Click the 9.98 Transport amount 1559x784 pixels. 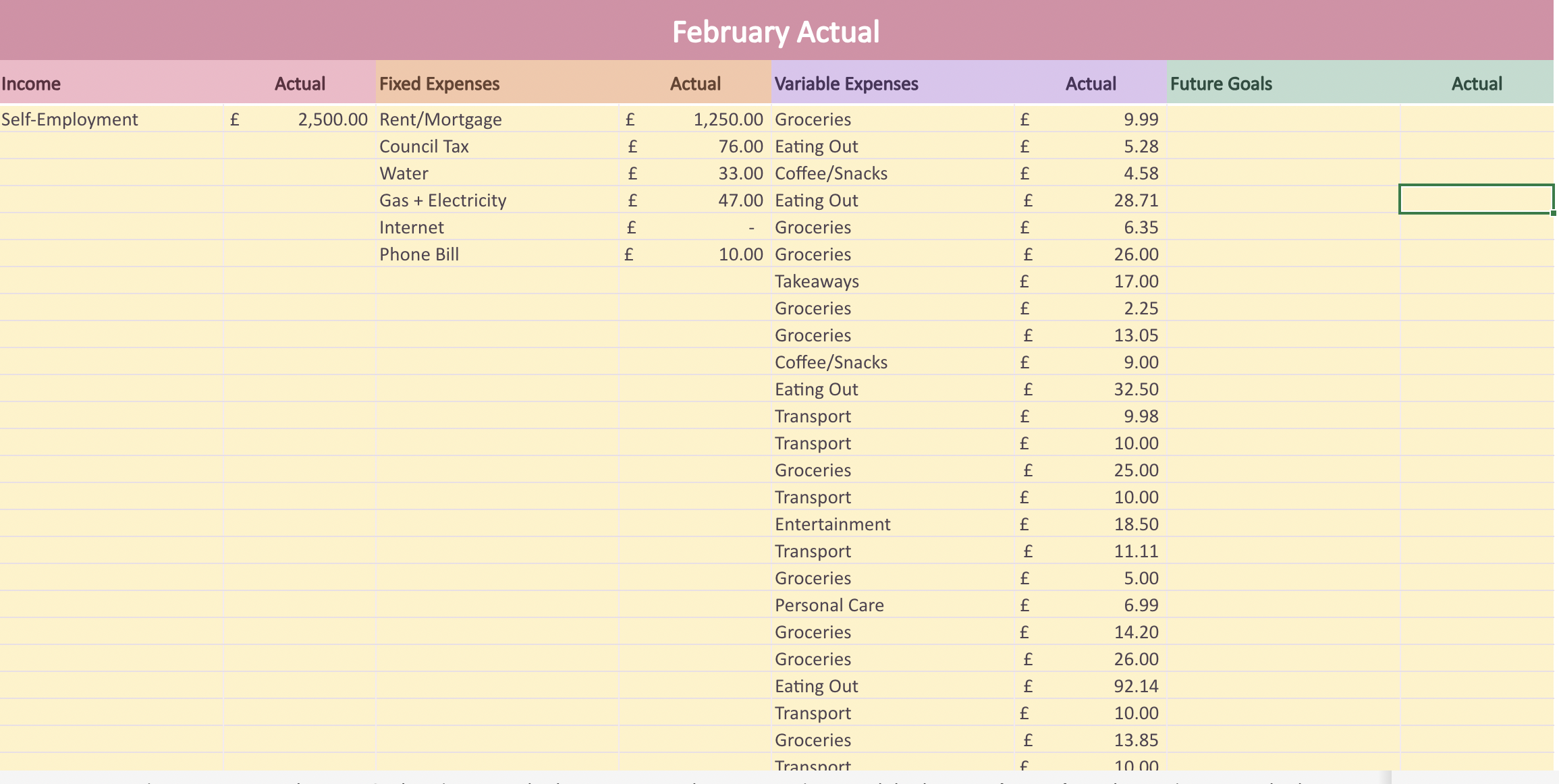(x=1091, y=416)
